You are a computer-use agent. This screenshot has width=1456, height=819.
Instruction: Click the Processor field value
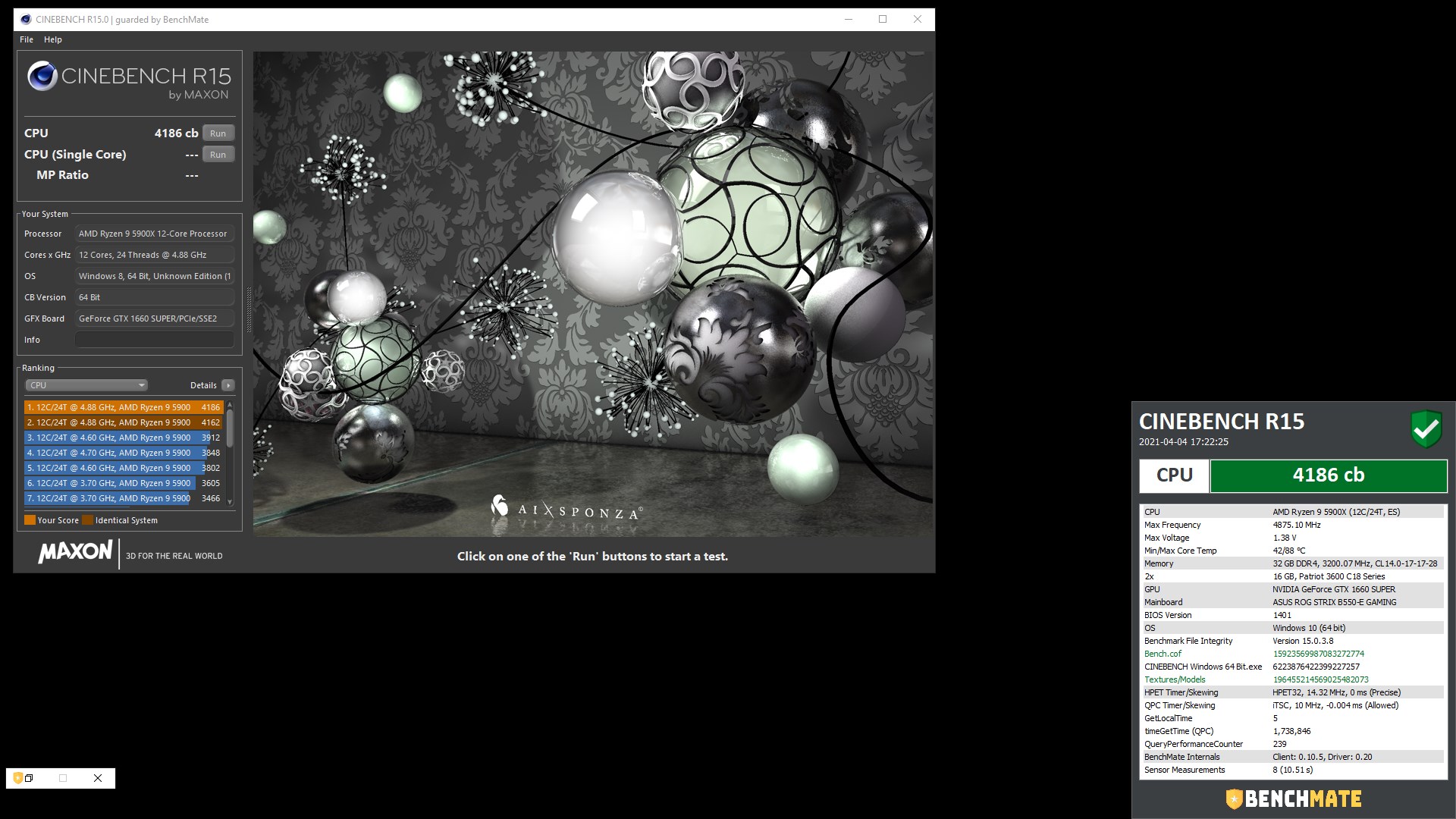[155, 234]
